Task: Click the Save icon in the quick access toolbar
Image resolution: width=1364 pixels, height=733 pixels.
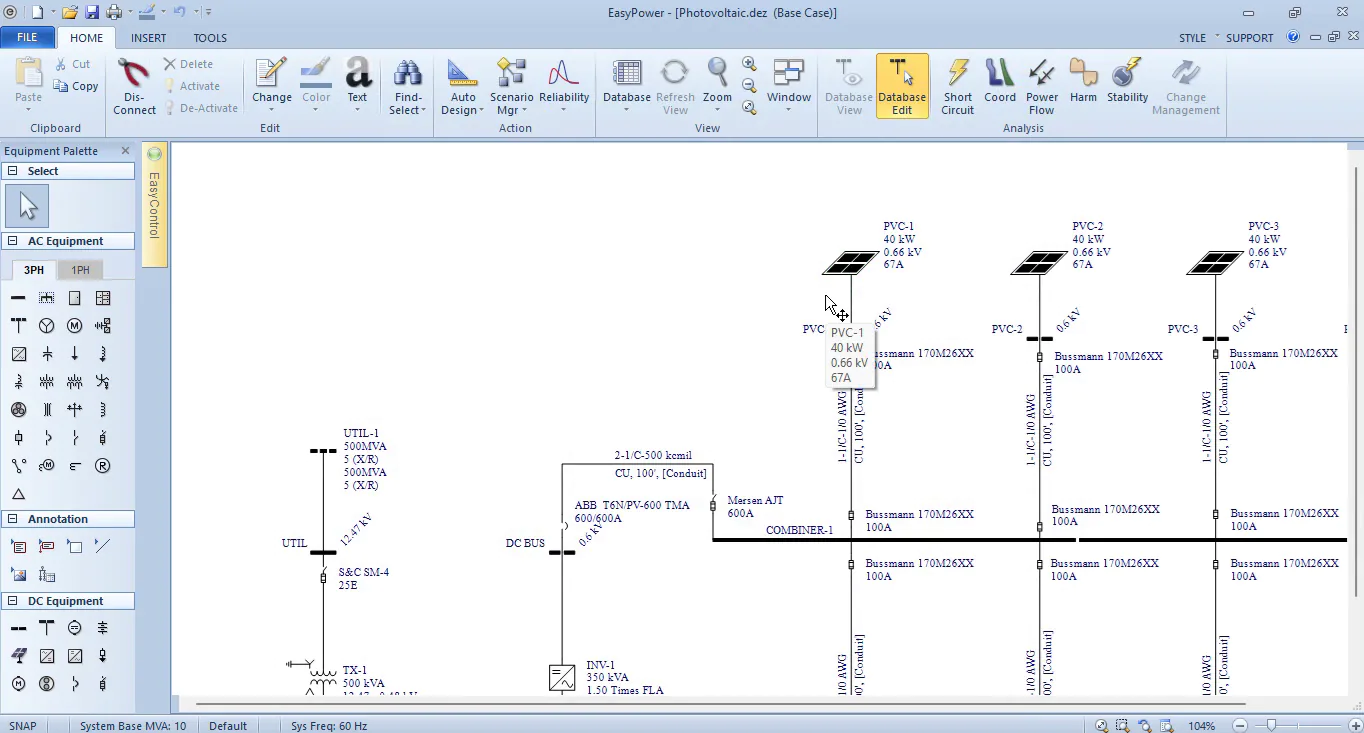Action: pos(92,12)
